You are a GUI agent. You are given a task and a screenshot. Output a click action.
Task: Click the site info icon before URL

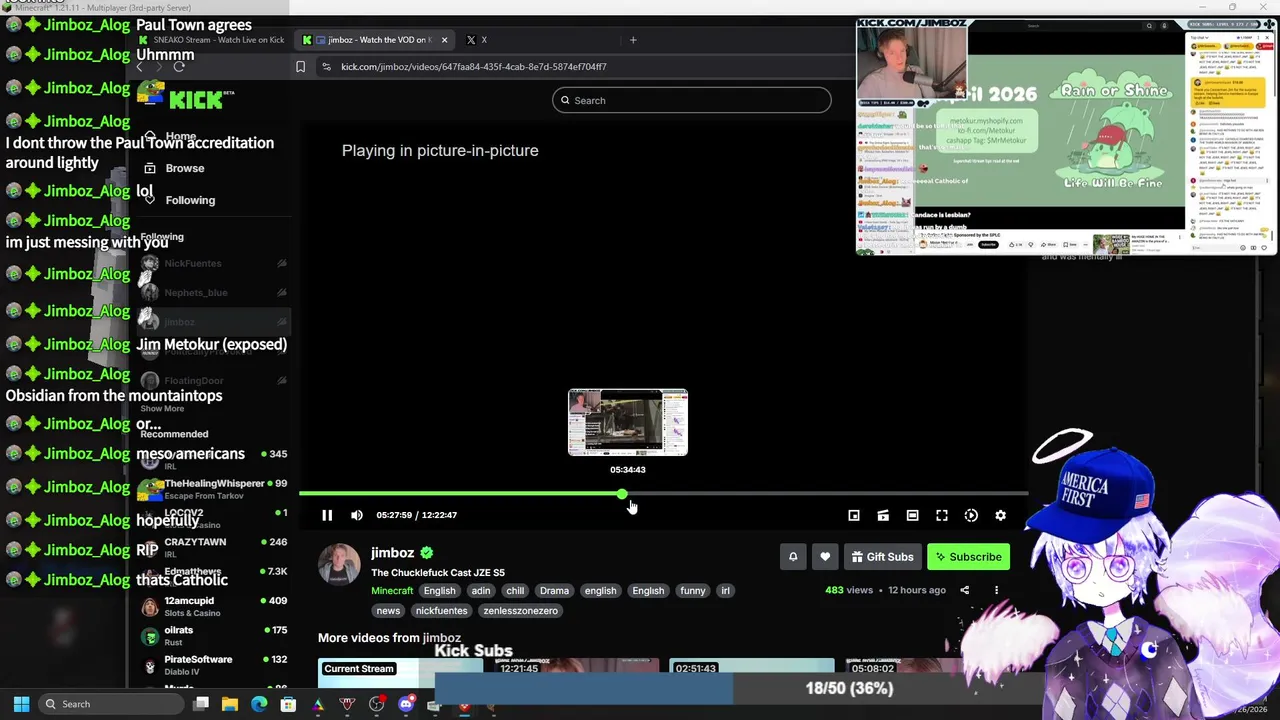[x=326, y=67]
